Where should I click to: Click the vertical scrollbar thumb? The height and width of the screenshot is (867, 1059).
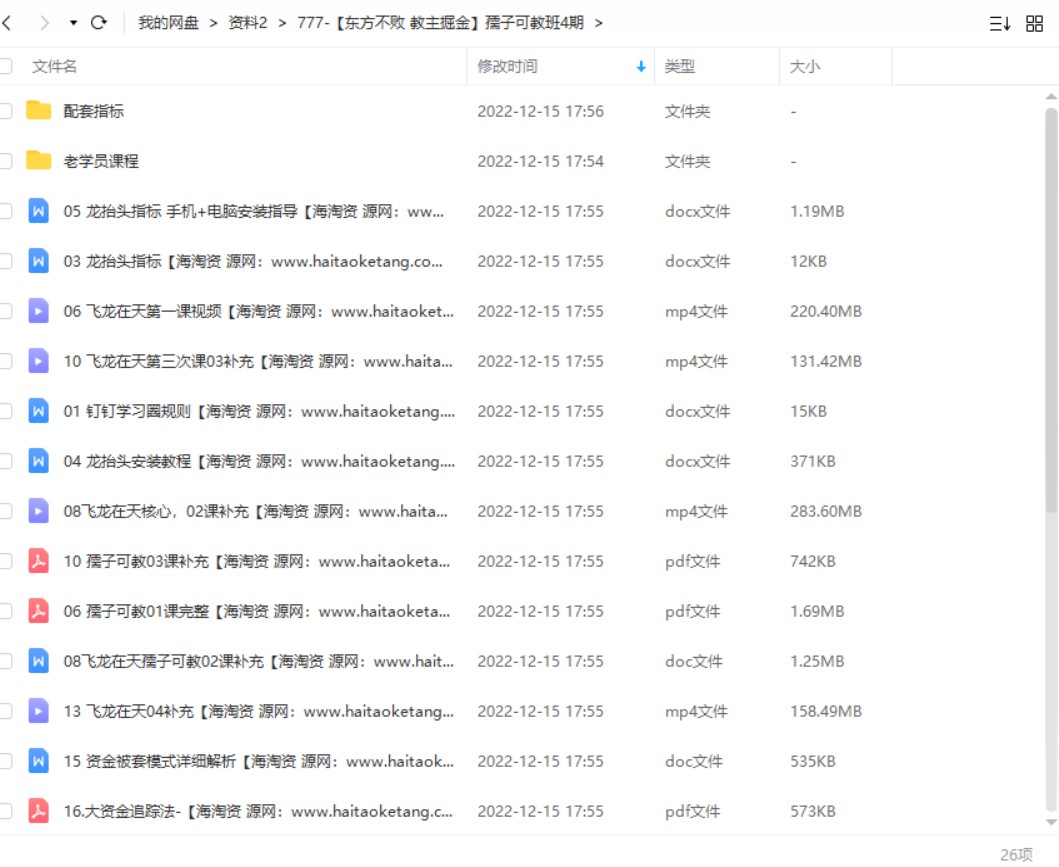point(1051,311)
